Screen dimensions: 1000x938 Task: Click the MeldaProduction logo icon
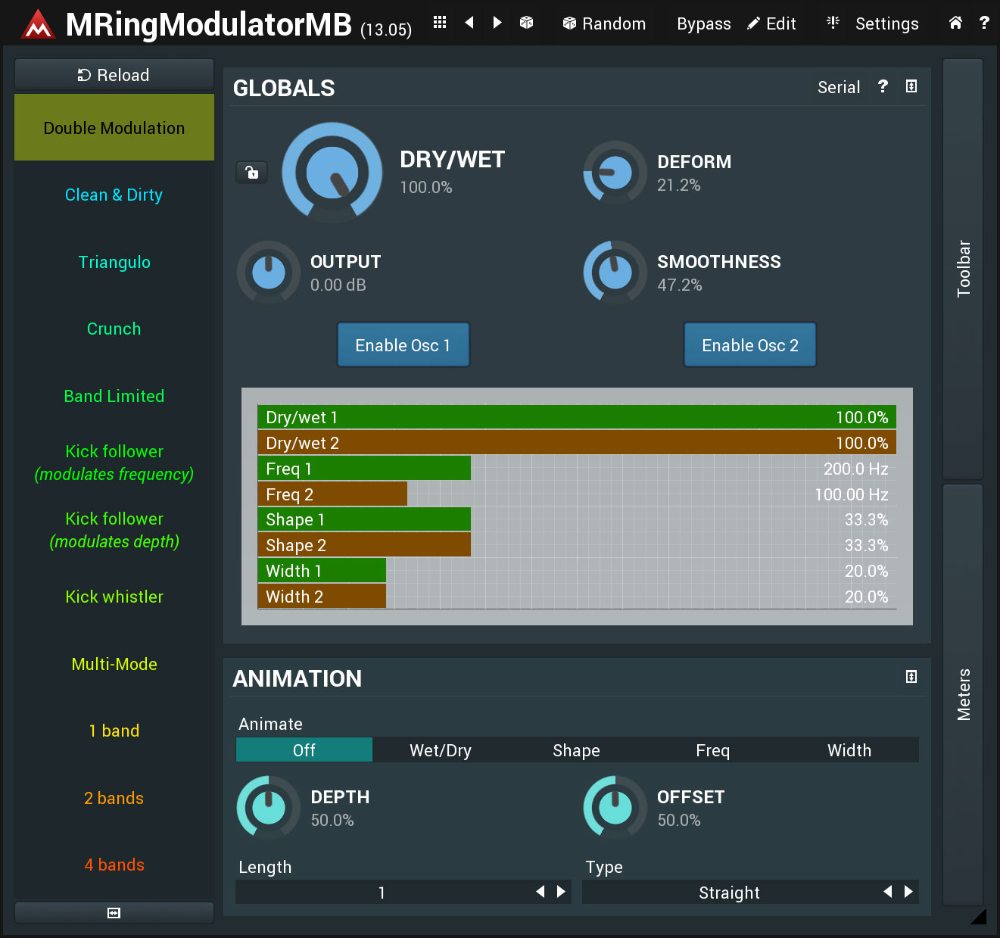click(x=38, y=24)
